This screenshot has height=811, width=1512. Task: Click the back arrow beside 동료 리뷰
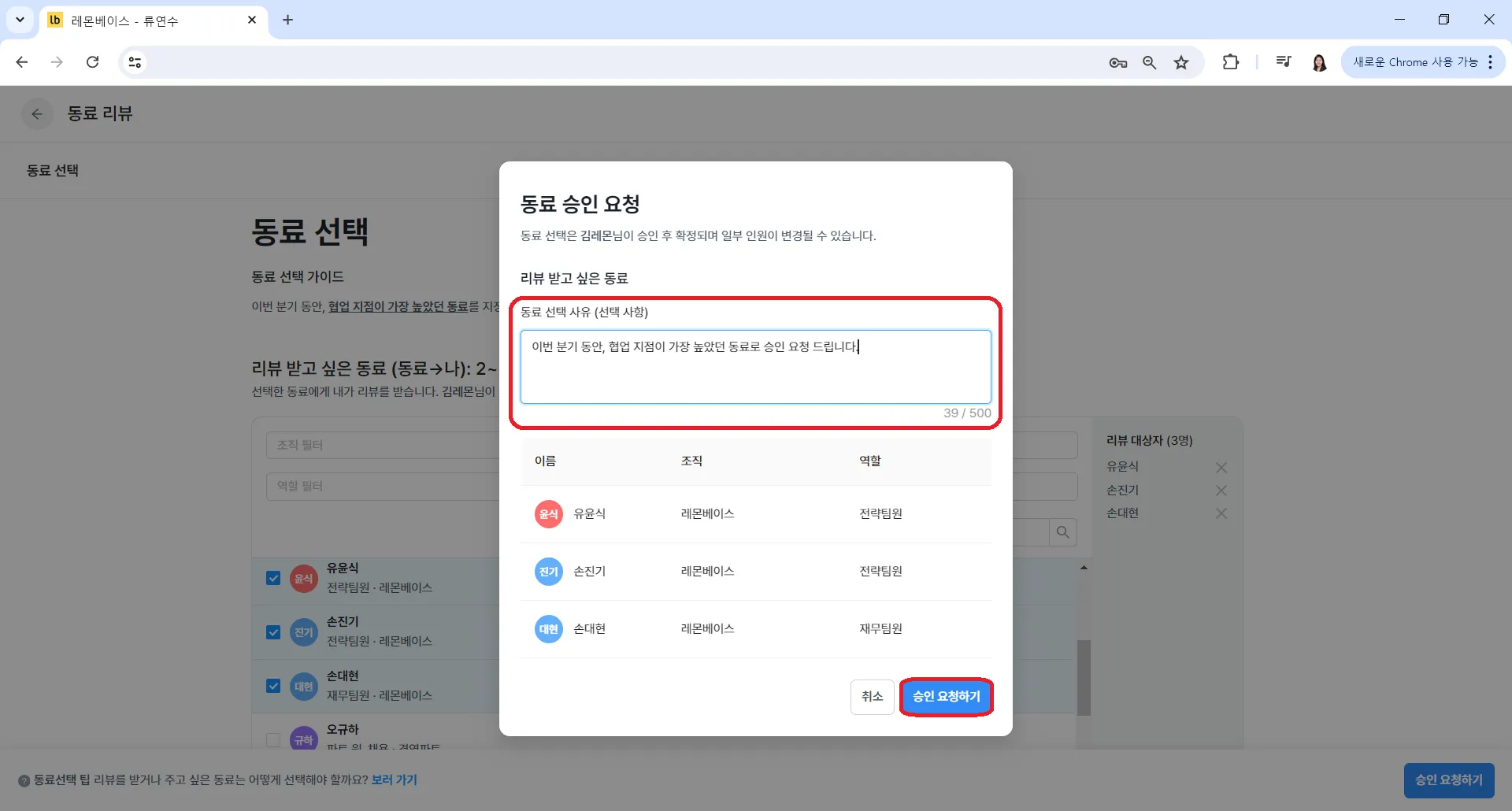click(x=37, y=114)
